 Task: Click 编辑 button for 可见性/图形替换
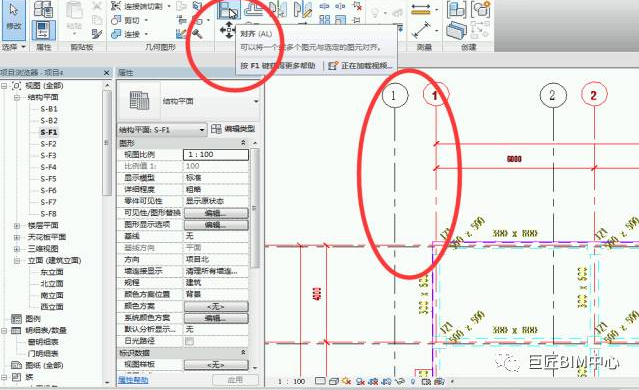click(216, 213)
